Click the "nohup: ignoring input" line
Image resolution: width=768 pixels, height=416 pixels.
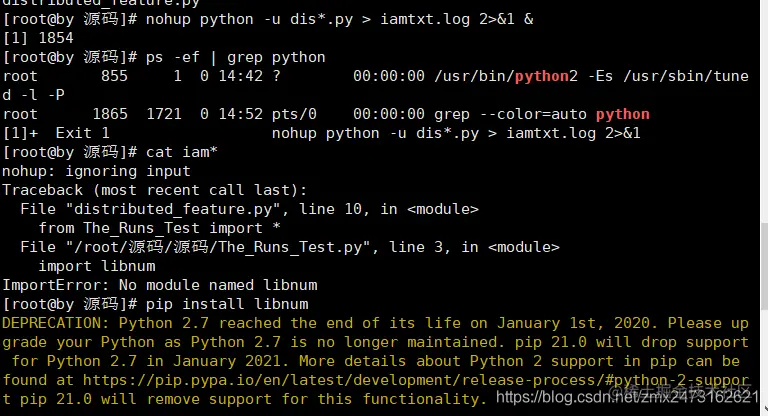click(x=96, y=171)
